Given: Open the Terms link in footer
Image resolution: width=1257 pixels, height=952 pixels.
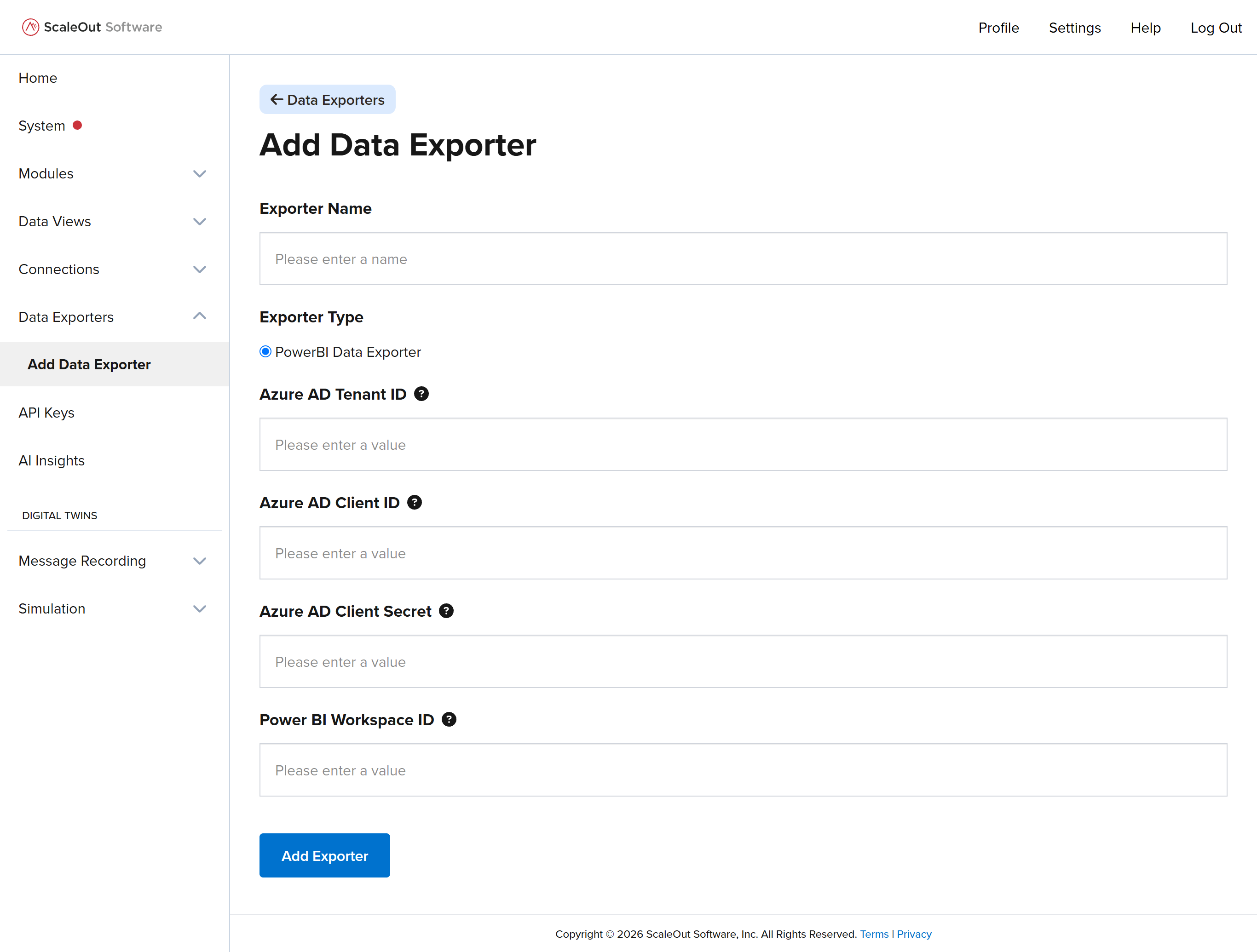Looking at the screenshot, I should [x=874, y=935].
